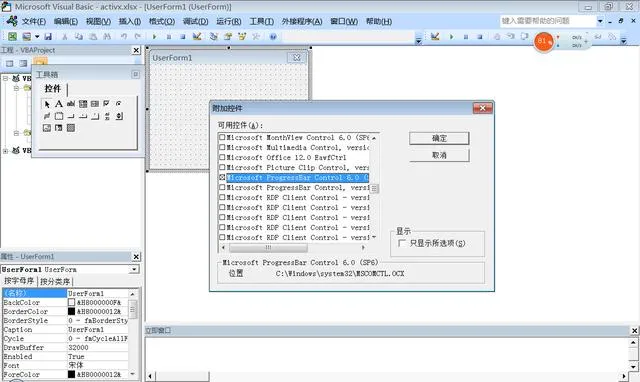Open the help search box dropdown
This screenshot has width=640, height=382.
click(600, 21)
